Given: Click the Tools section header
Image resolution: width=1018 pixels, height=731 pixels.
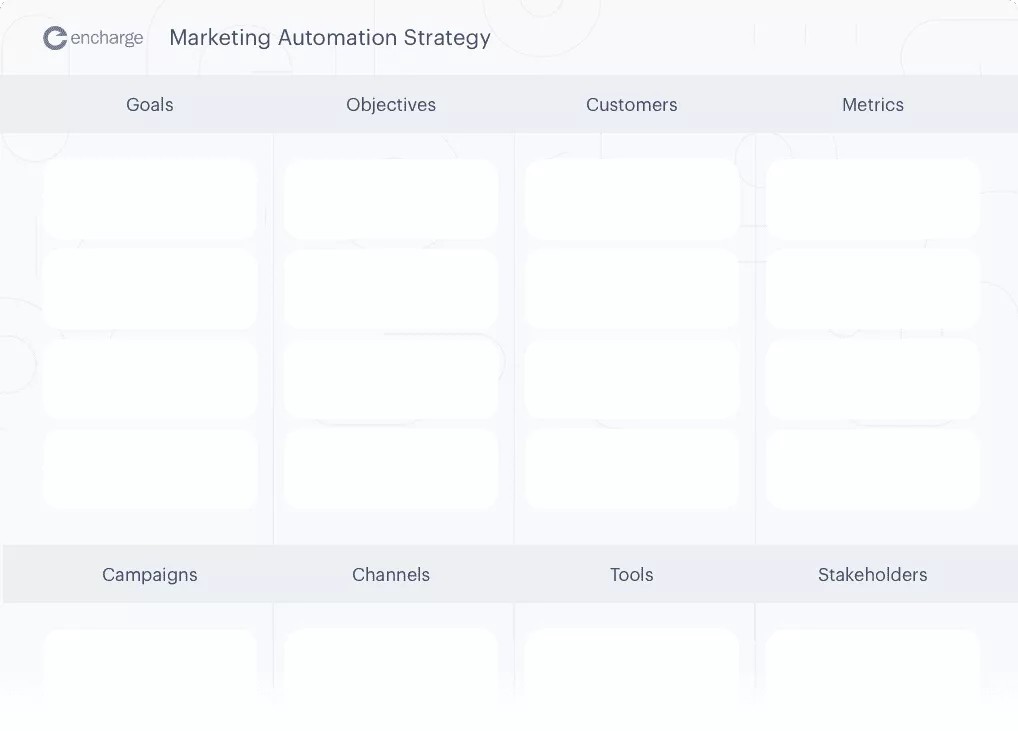Looking at the screenshot, I should tap(632, 575).
